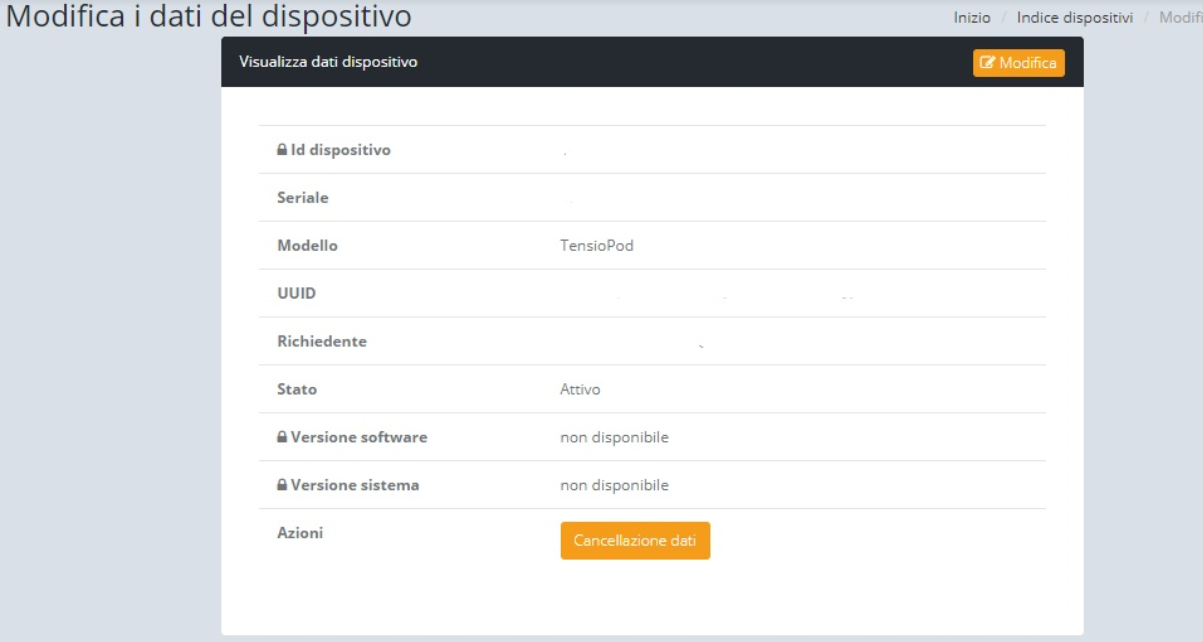Screen dimensions: 1203x642
Task: Click 'non disponibile' in Versione software row
Action: (x=614, y=438)
